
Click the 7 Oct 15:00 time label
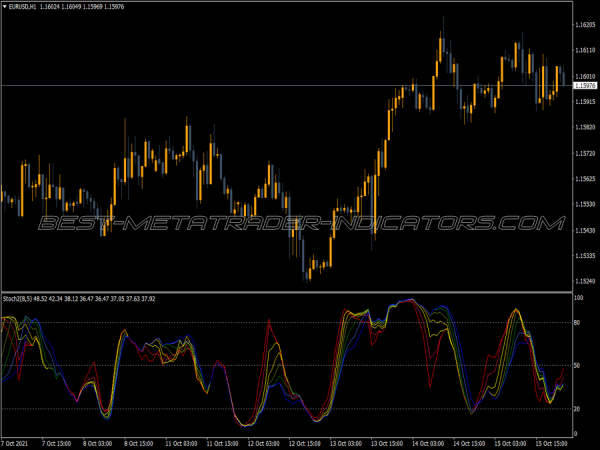click(x=56, y=444)
